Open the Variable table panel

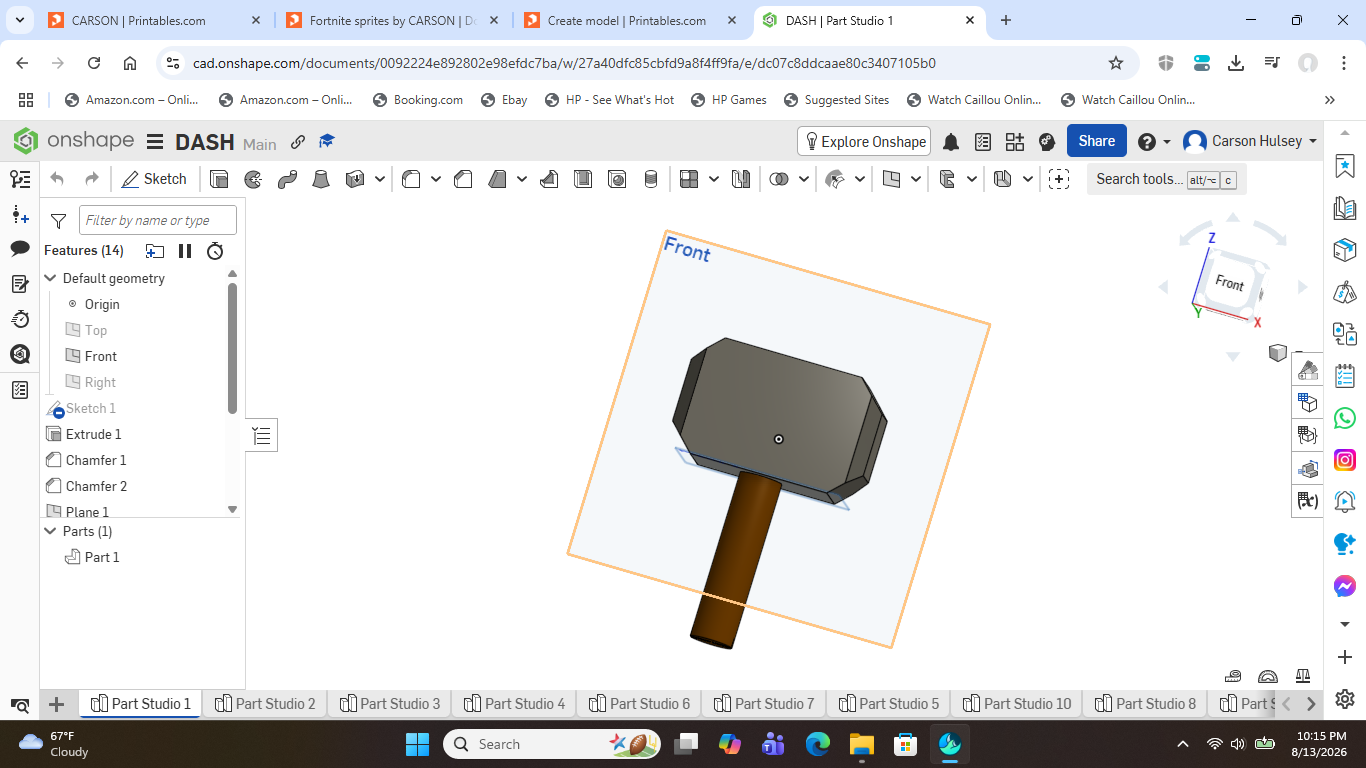(1307, 500)
